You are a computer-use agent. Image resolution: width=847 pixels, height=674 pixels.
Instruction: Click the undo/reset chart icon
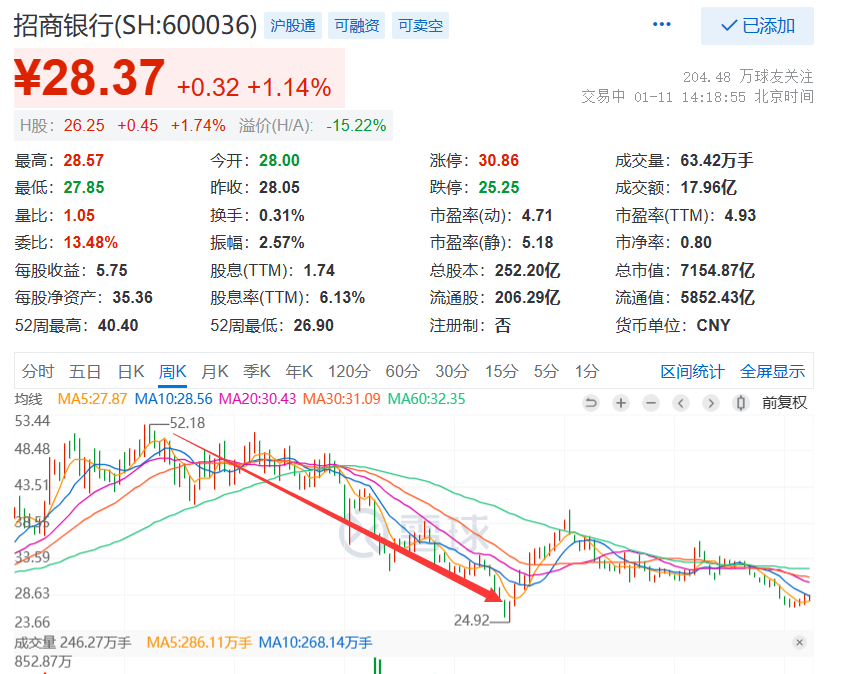[x=591, y=403]
